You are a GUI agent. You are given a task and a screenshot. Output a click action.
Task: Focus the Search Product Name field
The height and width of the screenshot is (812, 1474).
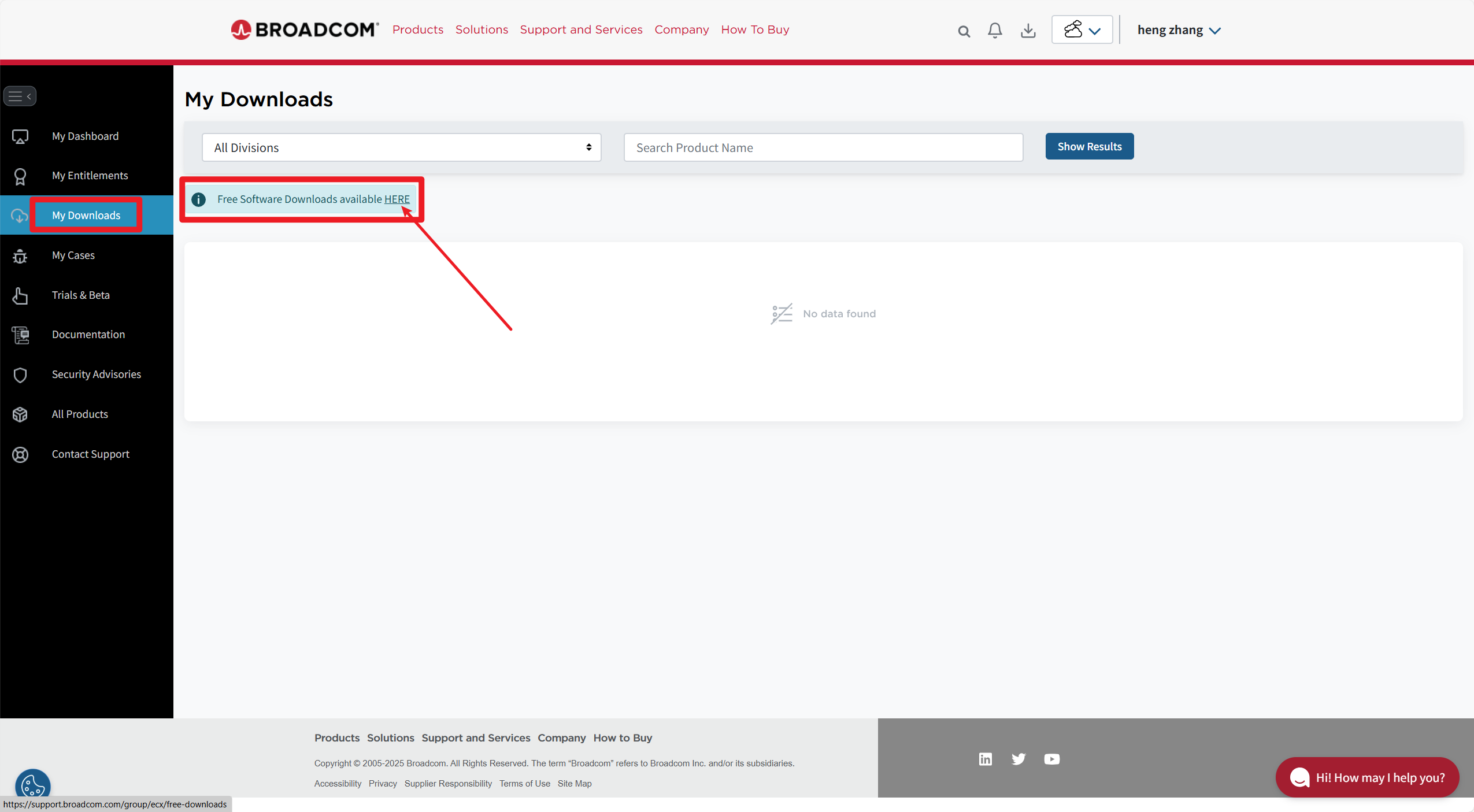[824, 147]
